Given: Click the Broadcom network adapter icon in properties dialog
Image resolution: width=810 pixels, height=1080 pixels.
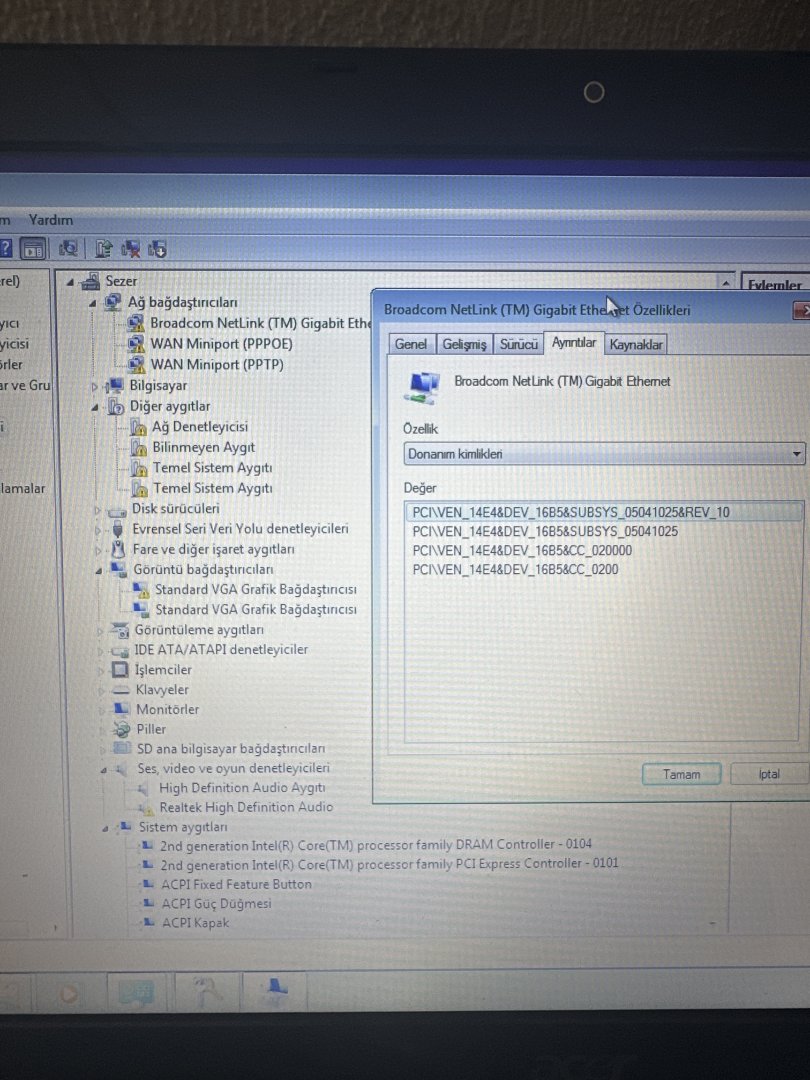Looking at the screenshot, I should tap(423, 388).
